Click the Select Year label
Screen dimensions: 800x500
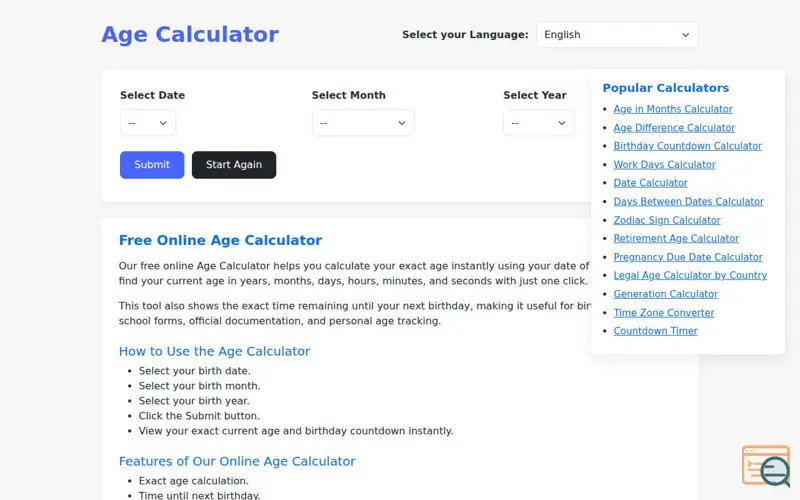pos(535,95)
